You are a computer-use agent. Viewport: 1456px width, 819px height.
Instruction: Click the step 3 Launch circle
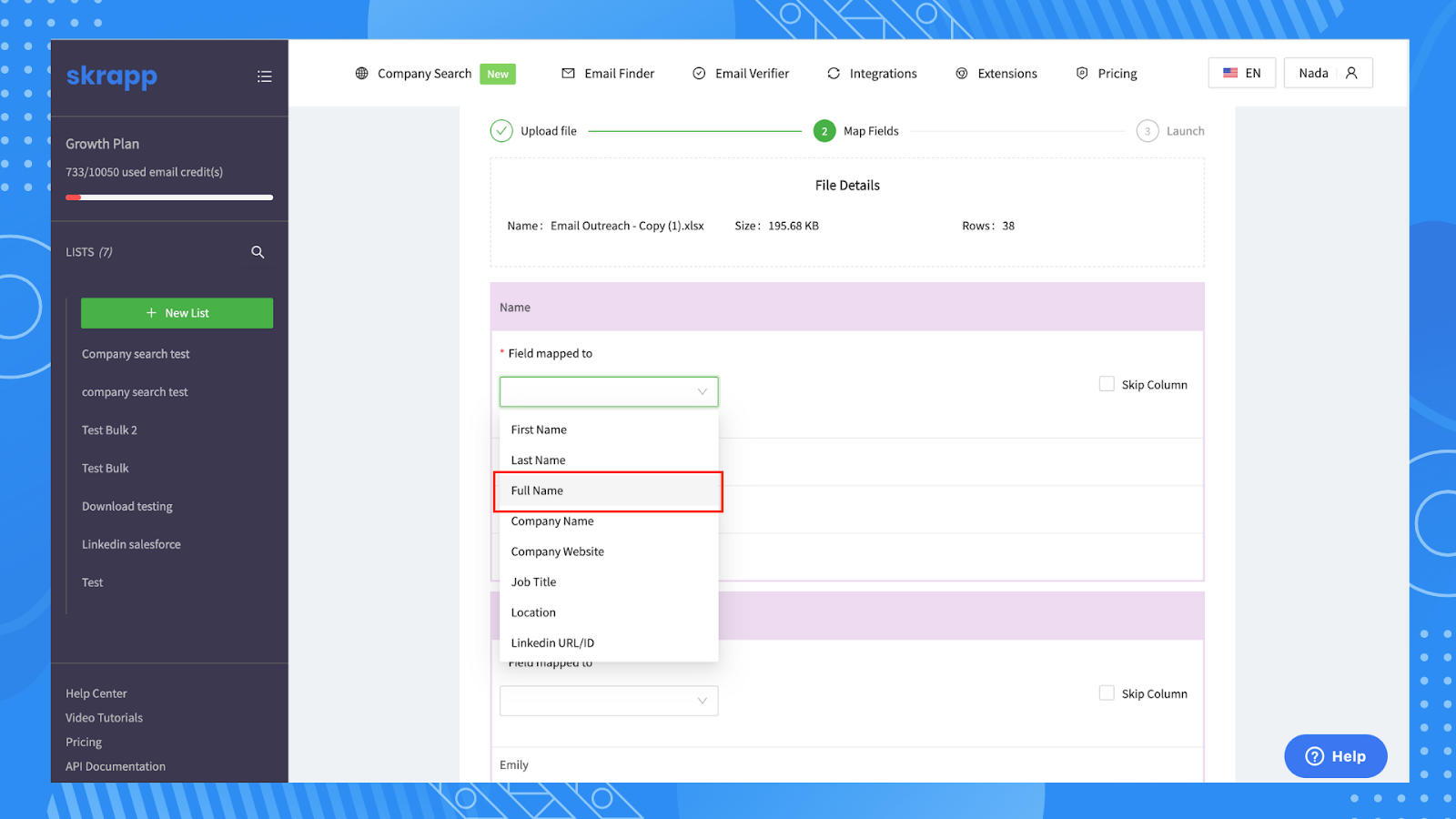pos(1148,131)
